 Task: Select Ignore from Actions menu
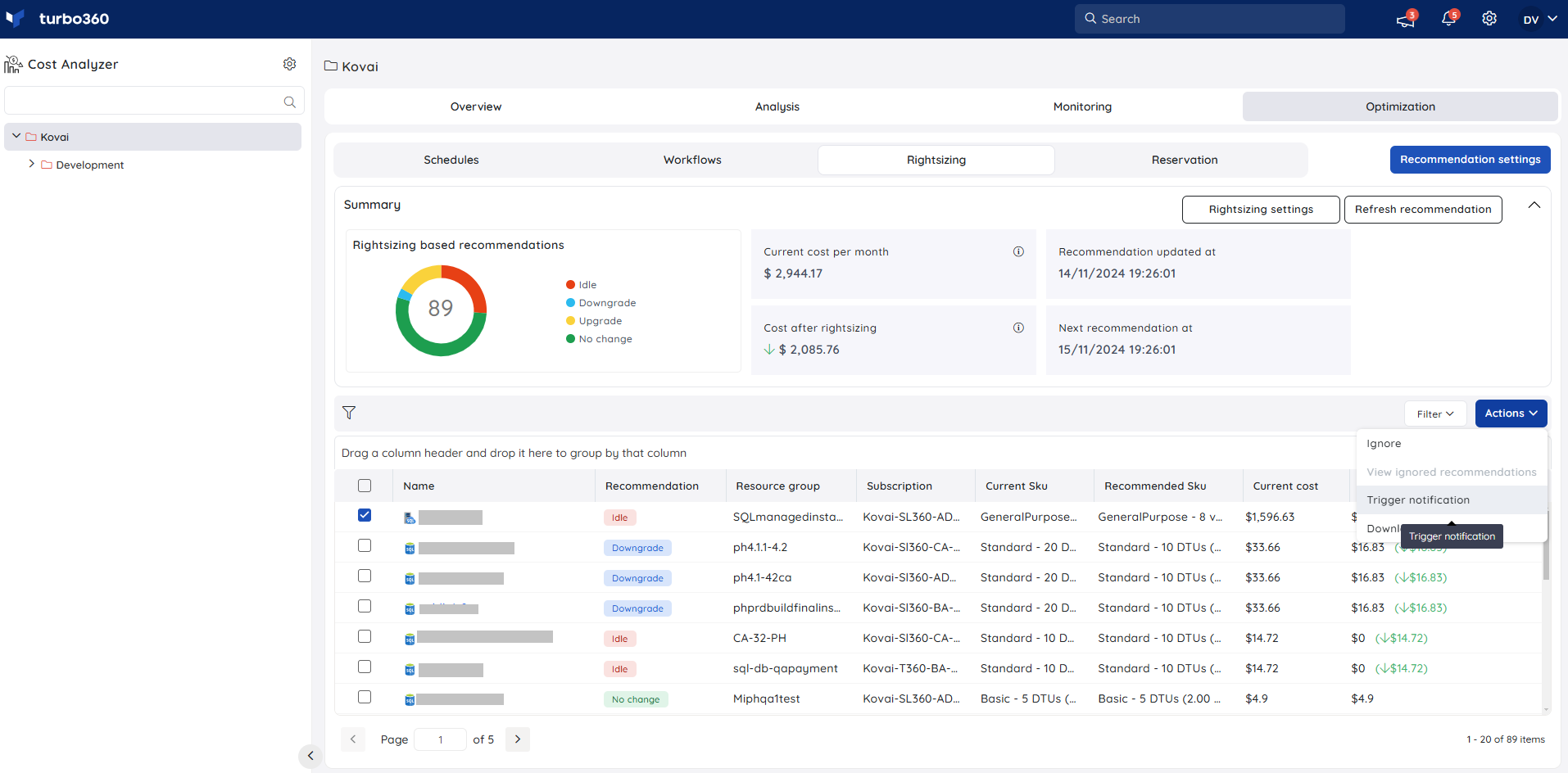(1452, 444)
